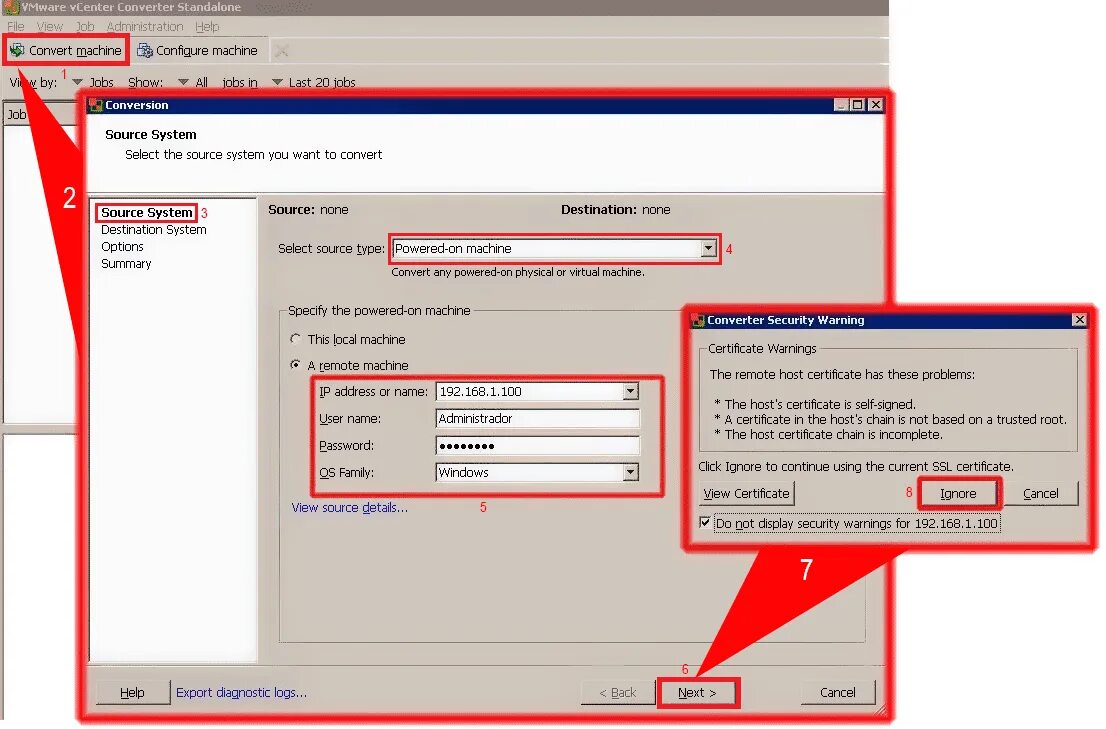Screen dimensions: 1106x729
Task: Open the Export diagnostic logs link
Action: (241, 693)
